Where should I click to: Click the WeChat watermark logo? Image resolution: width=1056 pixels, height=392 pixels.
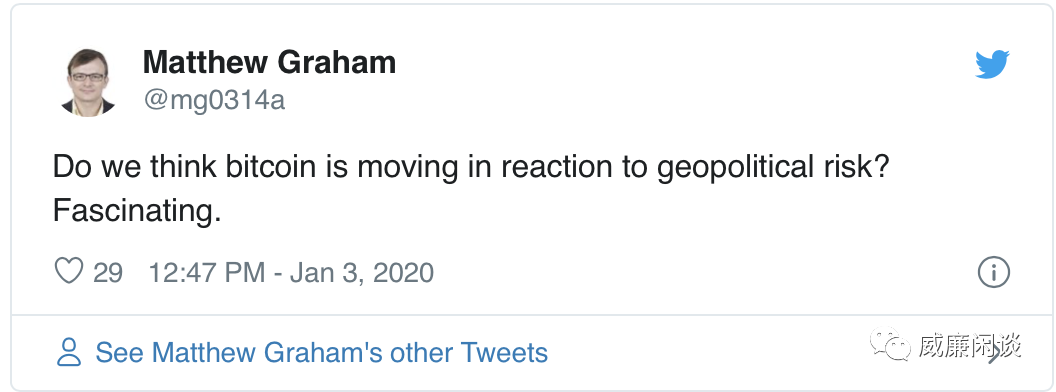pyautogui.click(x=892, y=345)
